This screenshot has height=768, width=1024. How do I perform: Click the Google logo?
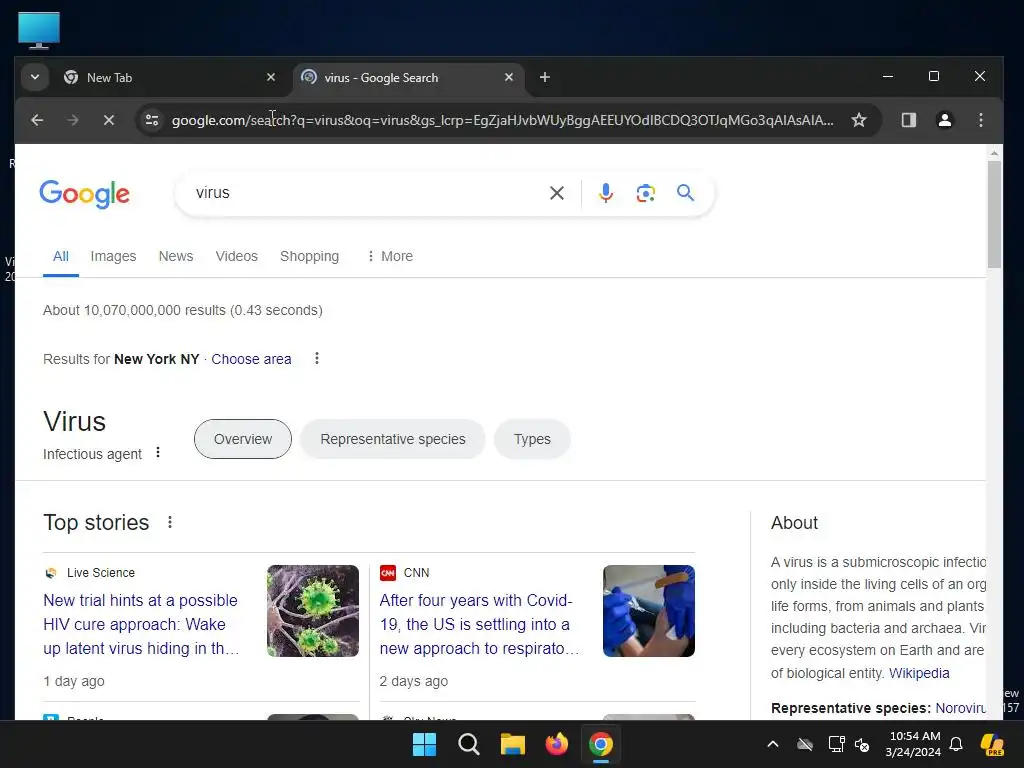pos(84,194)
